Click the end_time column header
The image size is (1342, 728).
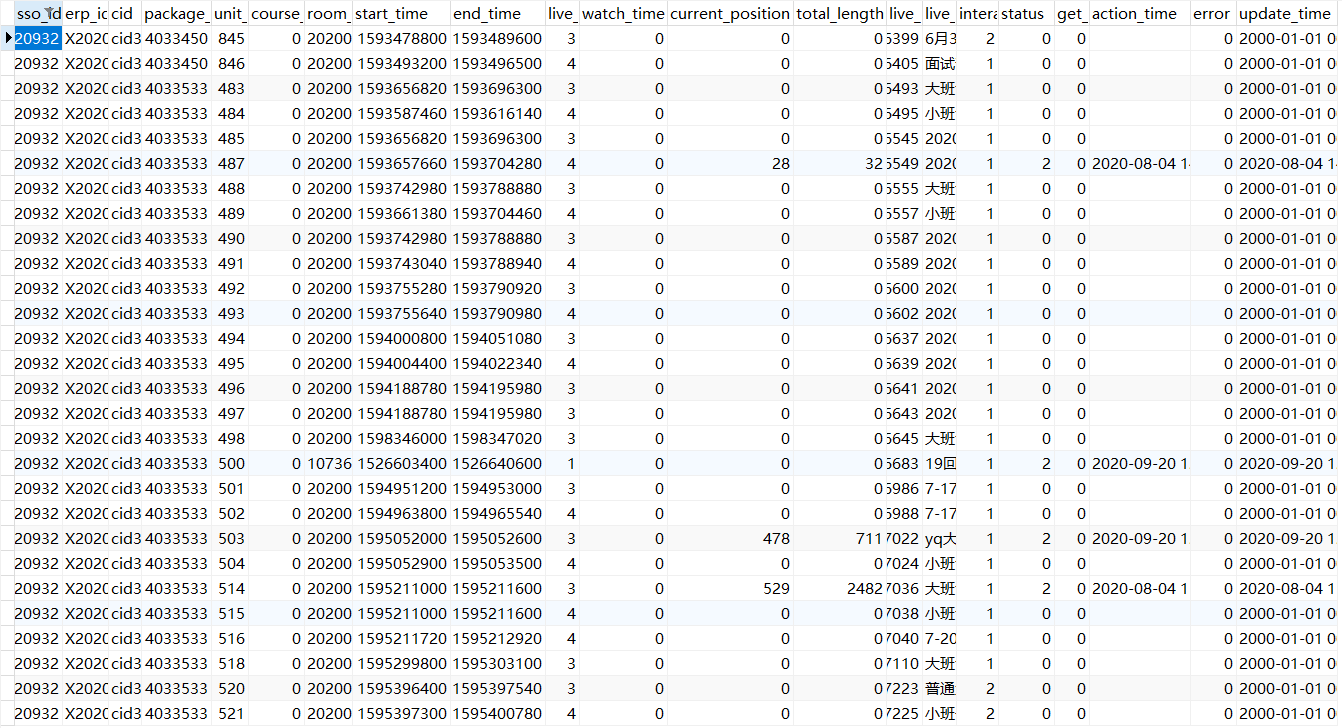497,14
